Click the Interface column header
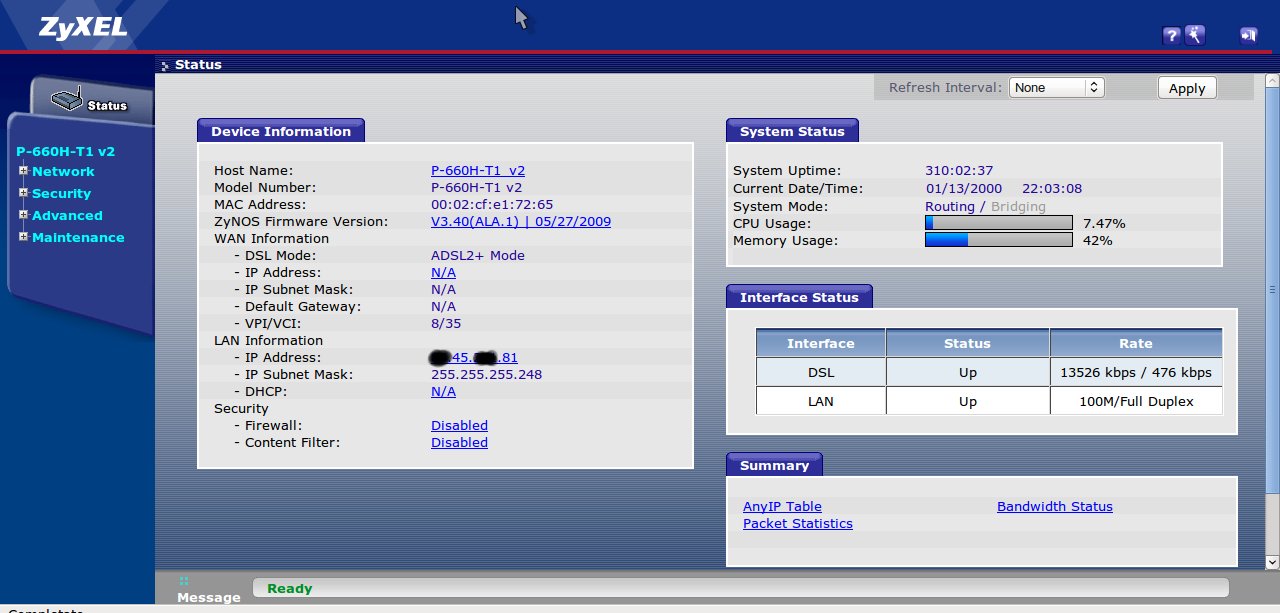This screenshot has width=1280, height=613. click(821, 343)
